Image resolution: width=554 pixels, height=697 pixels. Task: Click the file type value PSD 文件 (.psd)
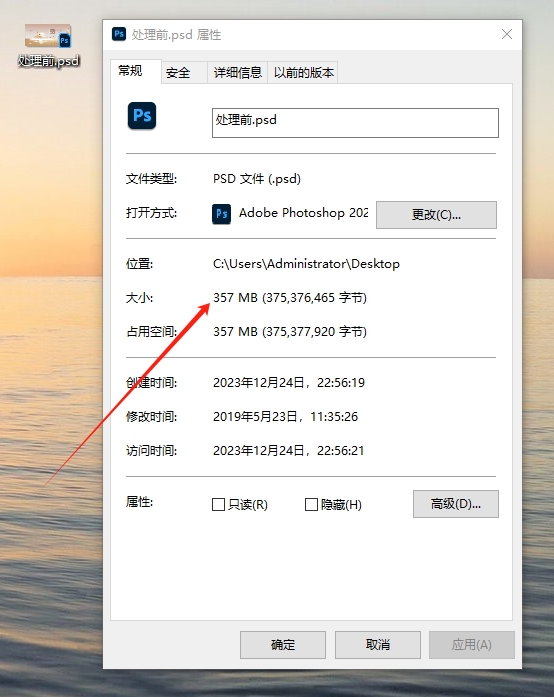[257, 179]
